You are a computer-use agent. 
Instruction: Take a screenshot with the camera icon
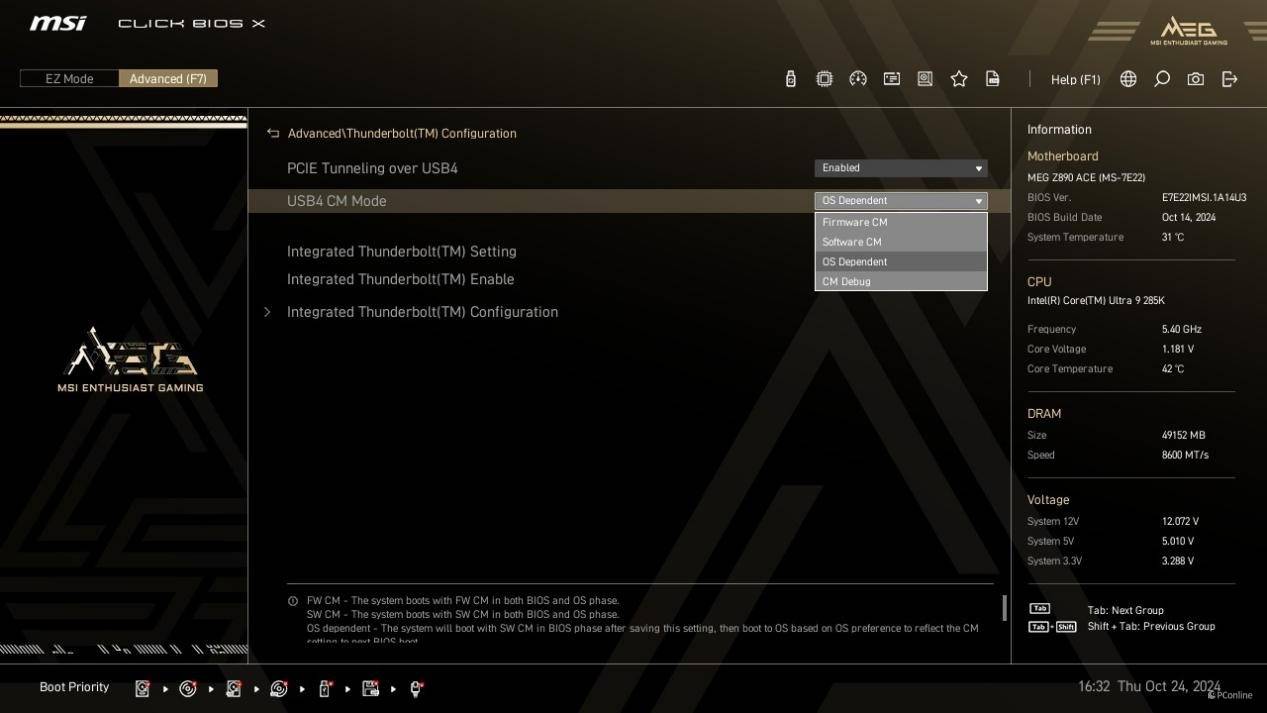1196,79
